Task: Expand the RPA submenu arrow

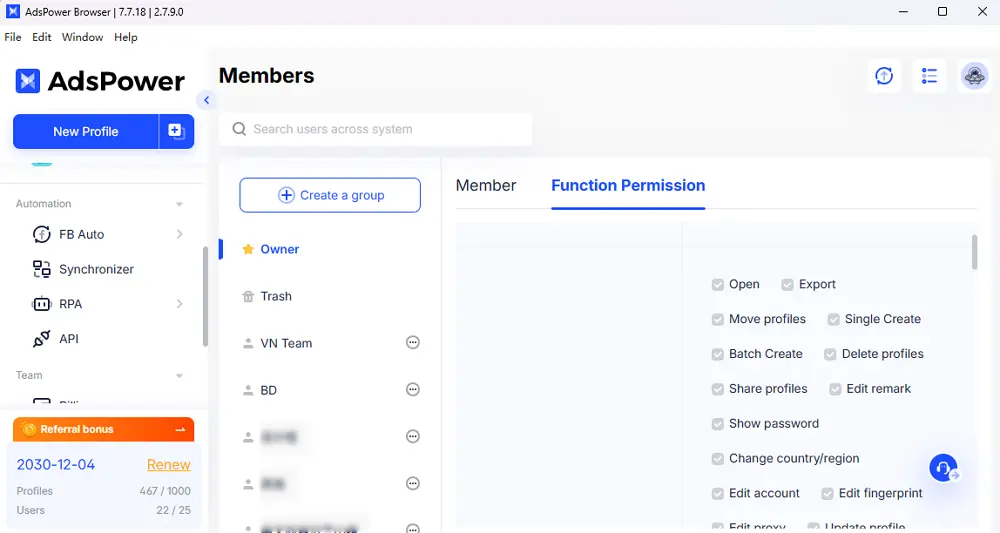Action: coord(180,304)
